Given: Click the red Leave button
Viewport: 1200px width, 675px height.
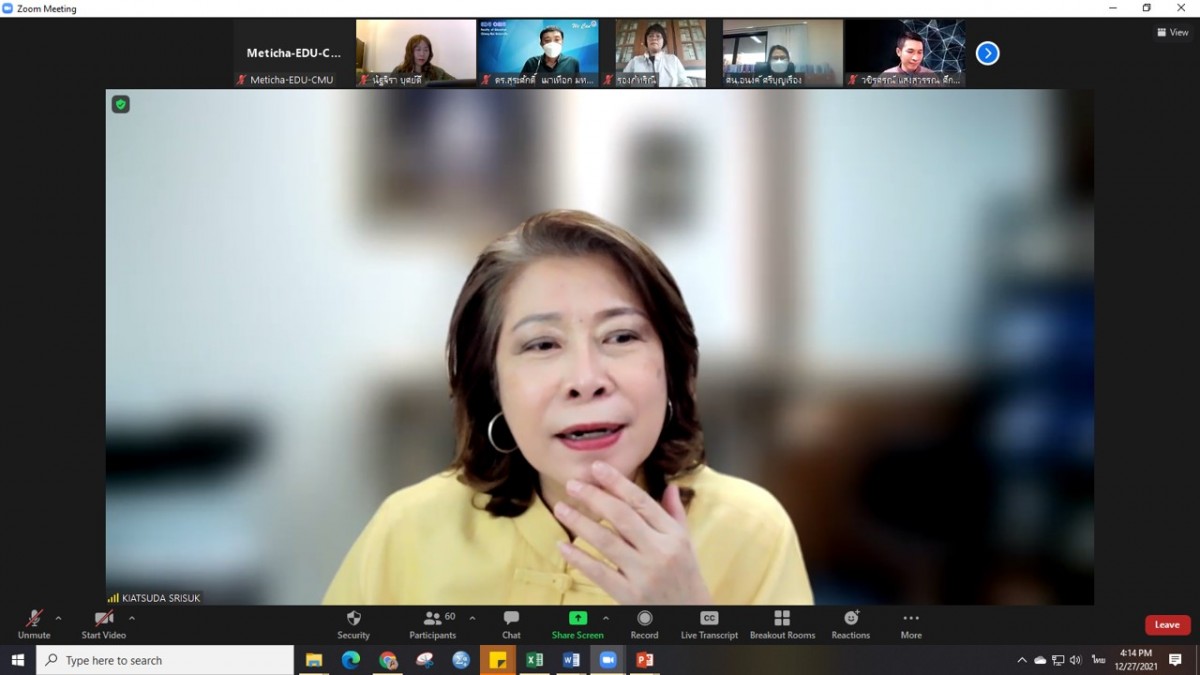Looking at the screenshot, I should [1167, 625].
